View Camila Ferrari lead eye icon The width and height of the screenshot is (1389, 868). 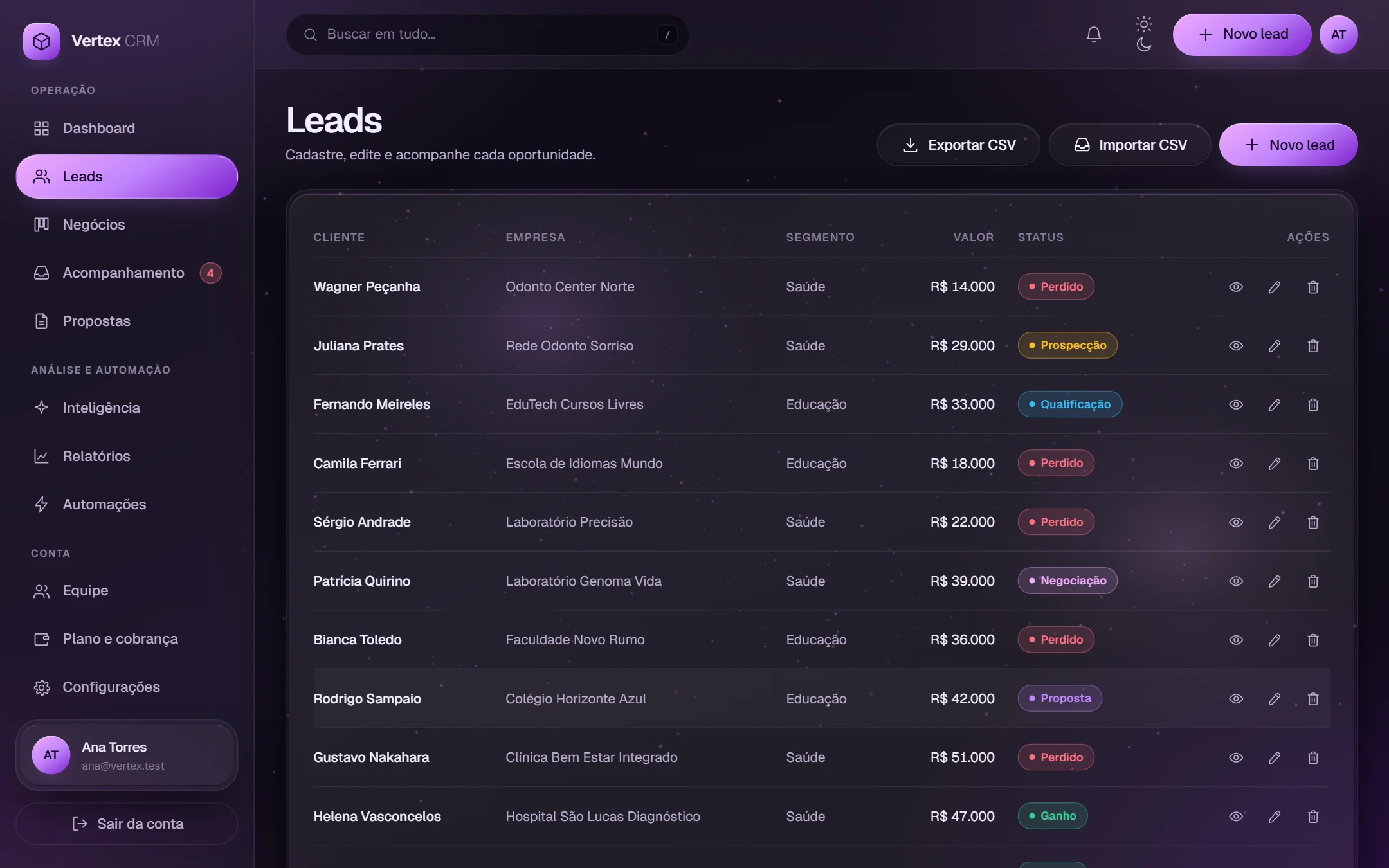1235,464
